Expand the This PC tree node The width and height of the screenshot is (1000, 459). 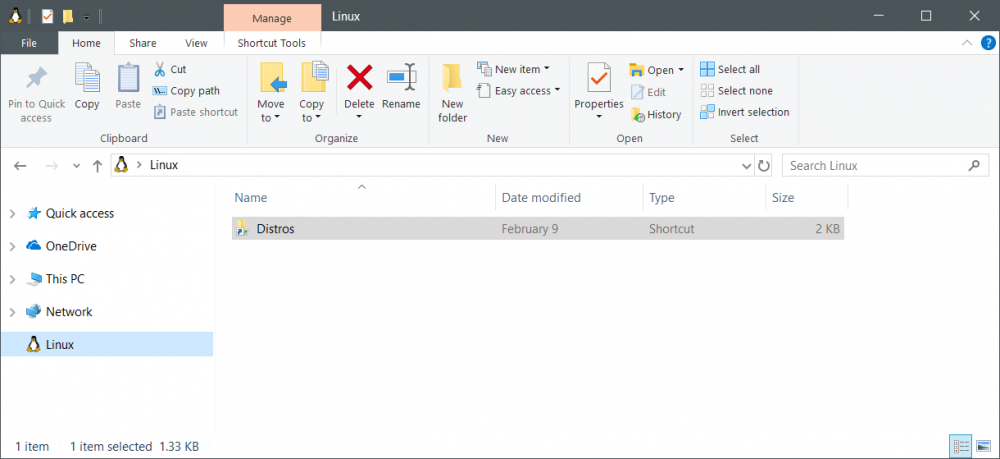[x=12, y=279]
